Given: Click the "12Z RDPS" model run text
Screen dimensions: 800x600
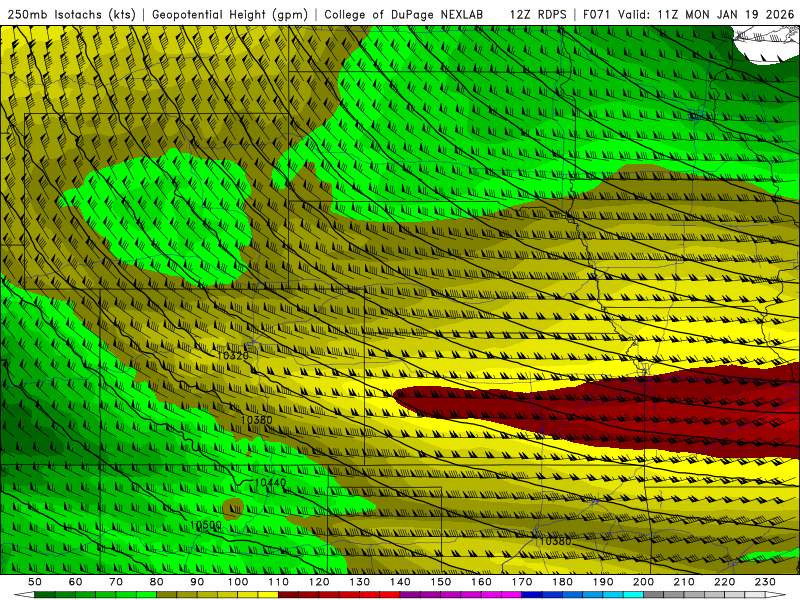Looking at the screenshot, I should [538, 15].
